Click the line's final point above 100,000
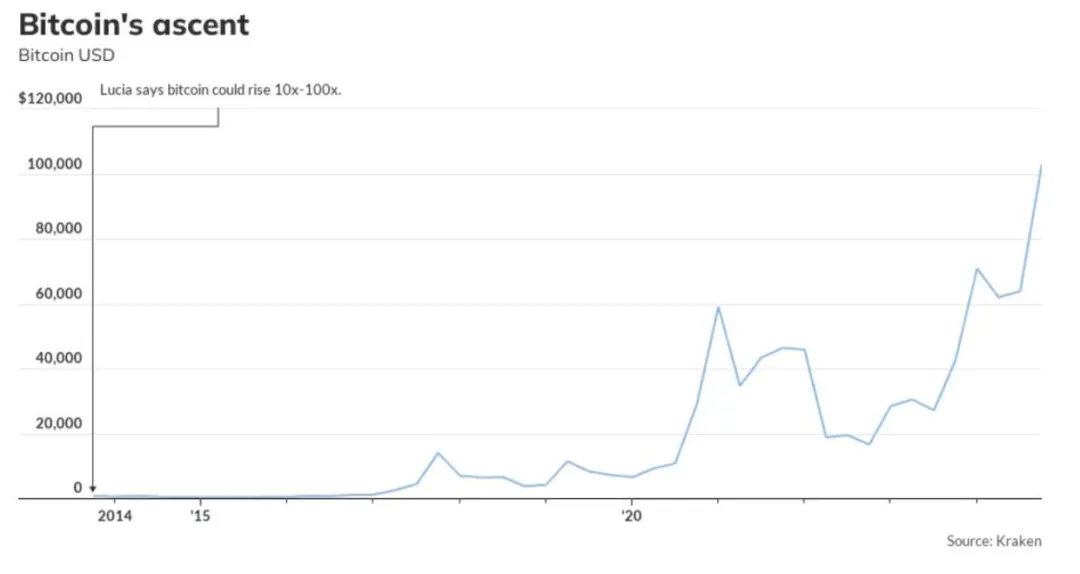 click(x=1040, y=166)
